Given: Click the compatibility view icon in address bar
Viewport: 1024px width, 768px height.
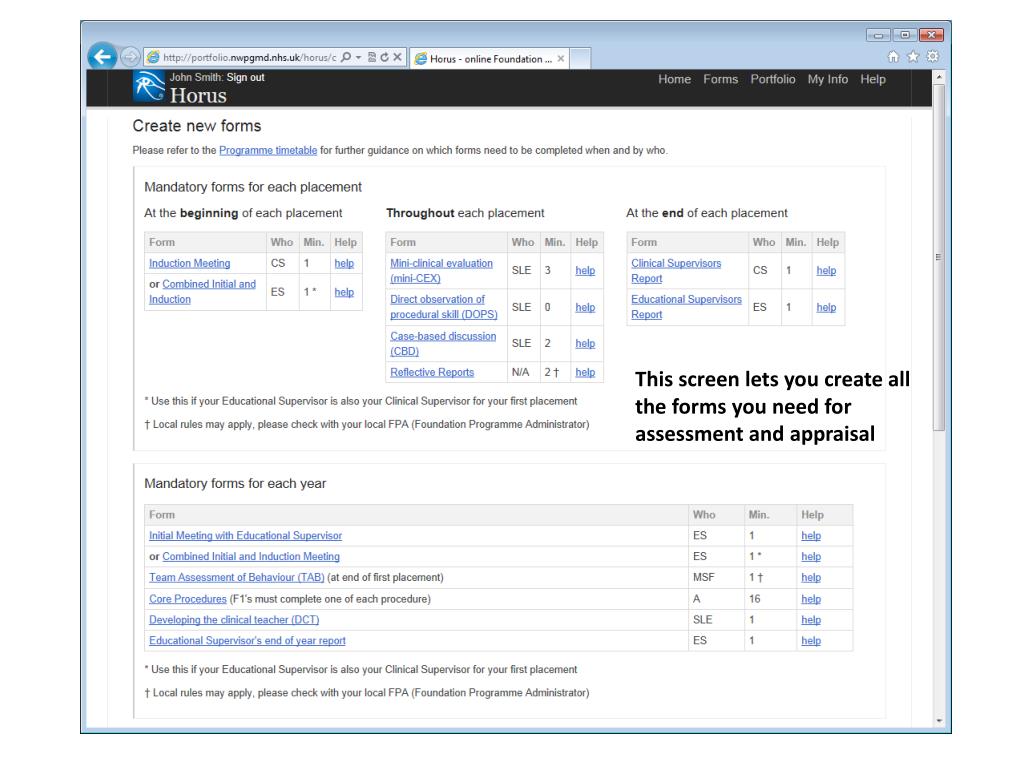Looking at the screenshot, I should click(372, 57).
